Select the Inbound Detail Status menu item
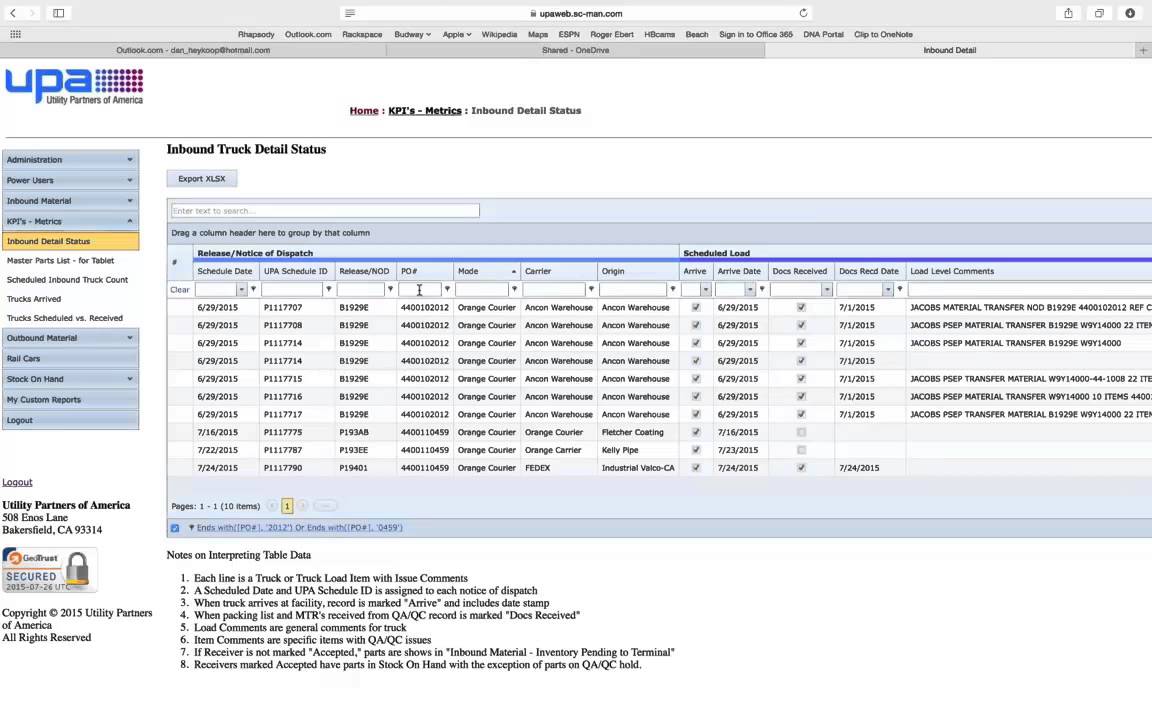Viewport: 1152px width, 720px height. point(71,241)
